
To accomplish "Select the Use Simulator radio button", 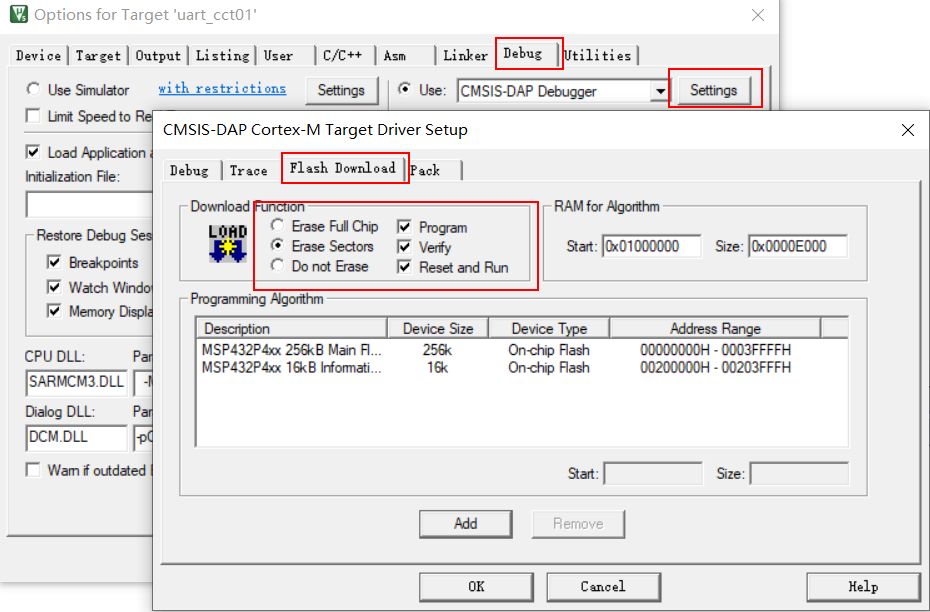I will (33, 89).
